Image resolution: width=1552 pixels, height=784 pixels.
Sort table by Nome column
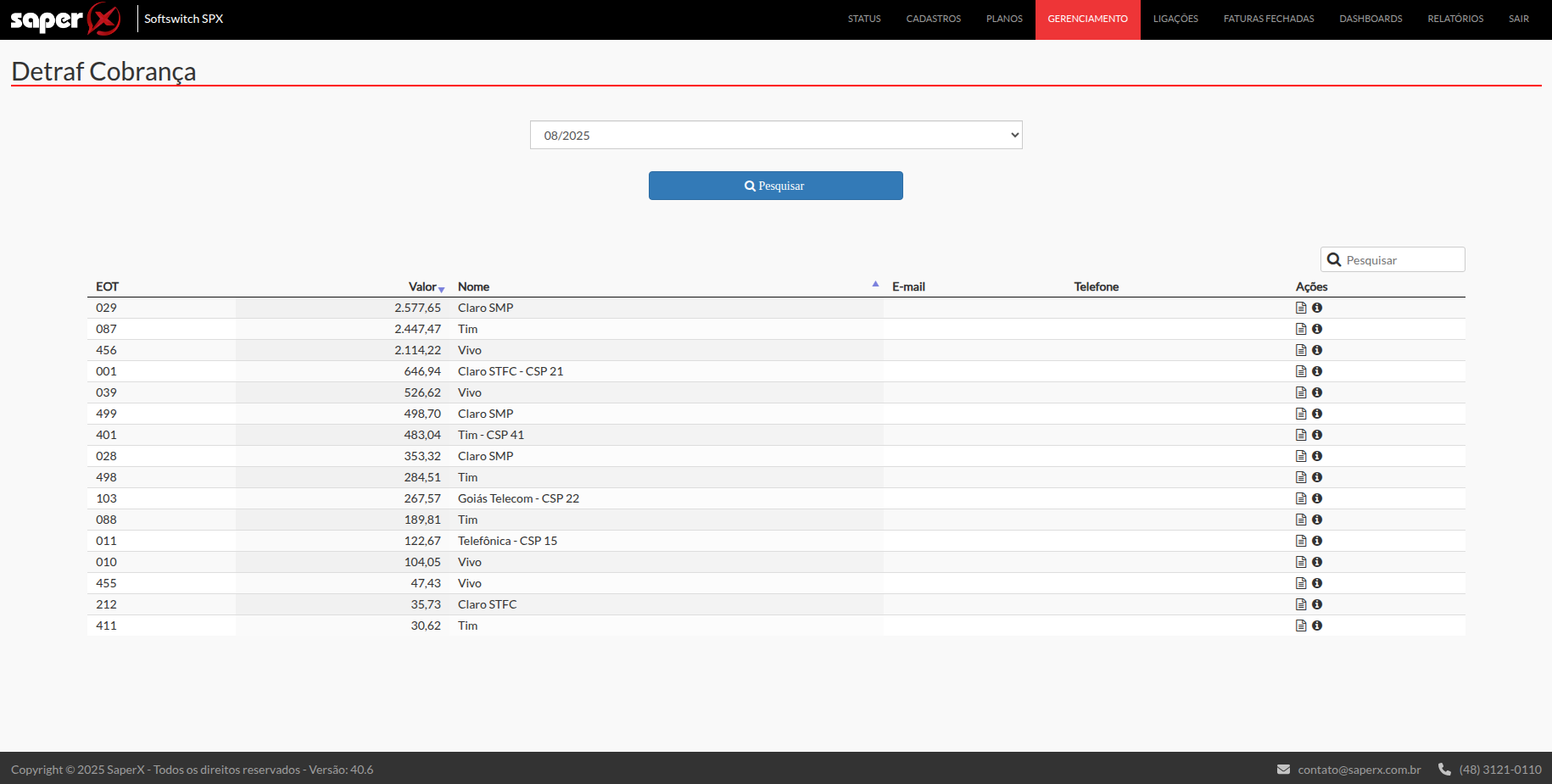[x=474, y=287]
